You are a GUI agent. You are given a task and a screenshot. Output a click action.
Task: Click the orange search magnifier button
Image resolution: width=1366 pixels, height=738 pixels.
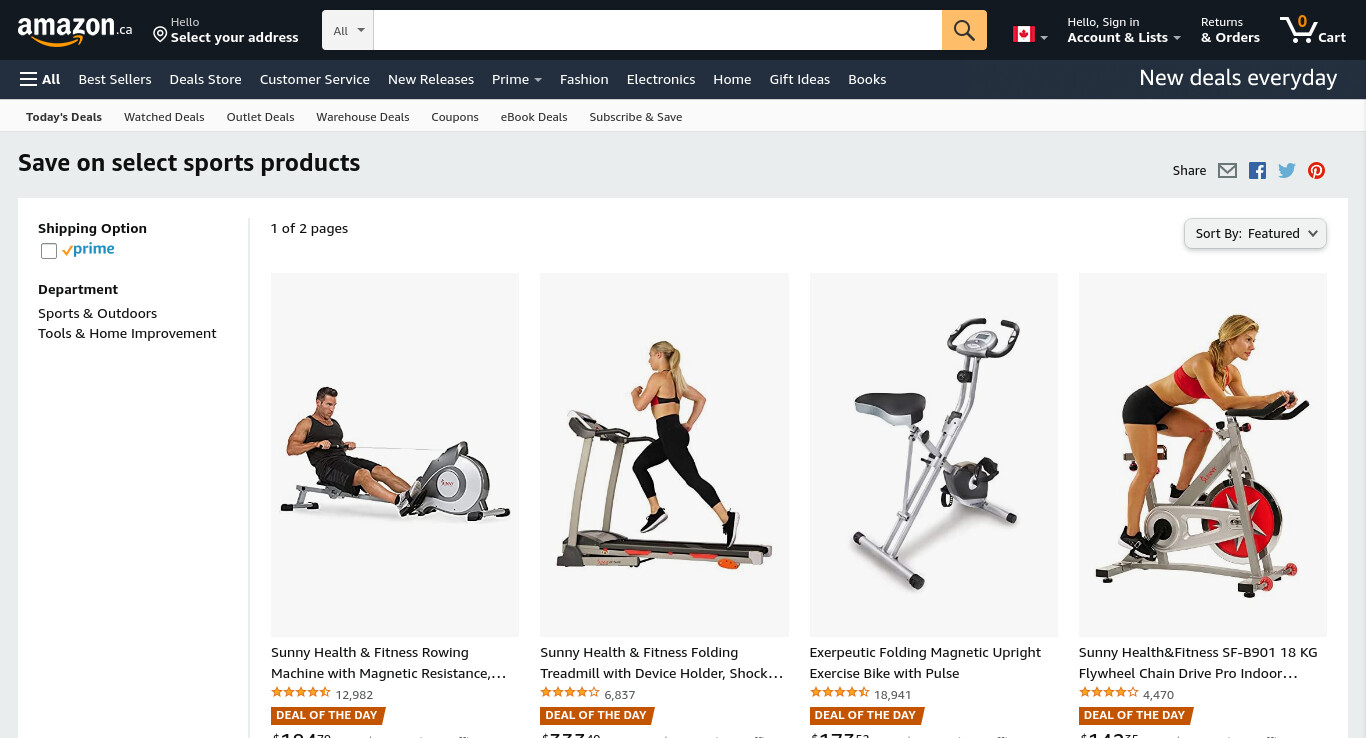point(964,30)
